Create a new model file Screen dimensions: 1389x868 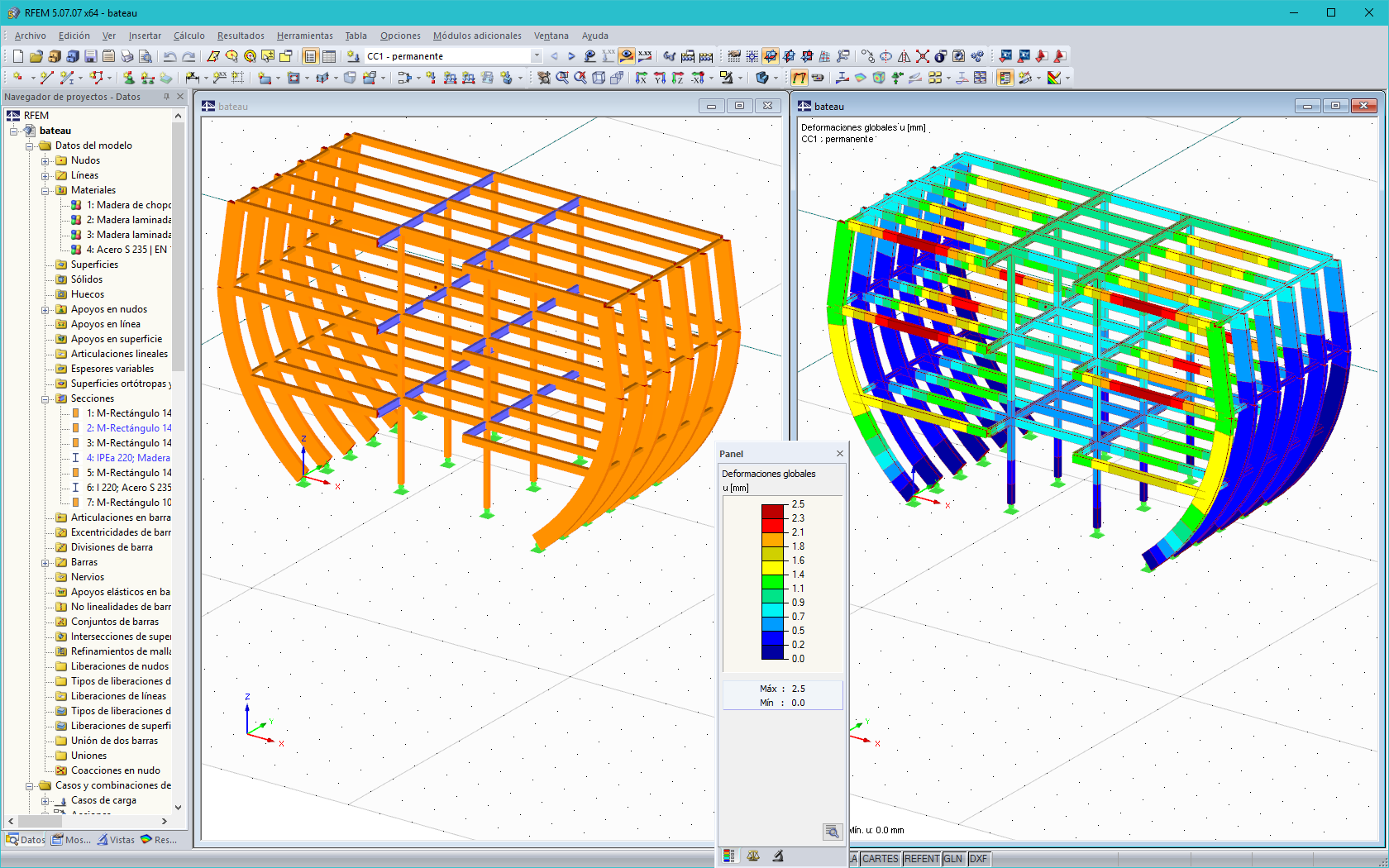(x=18, y=56)
